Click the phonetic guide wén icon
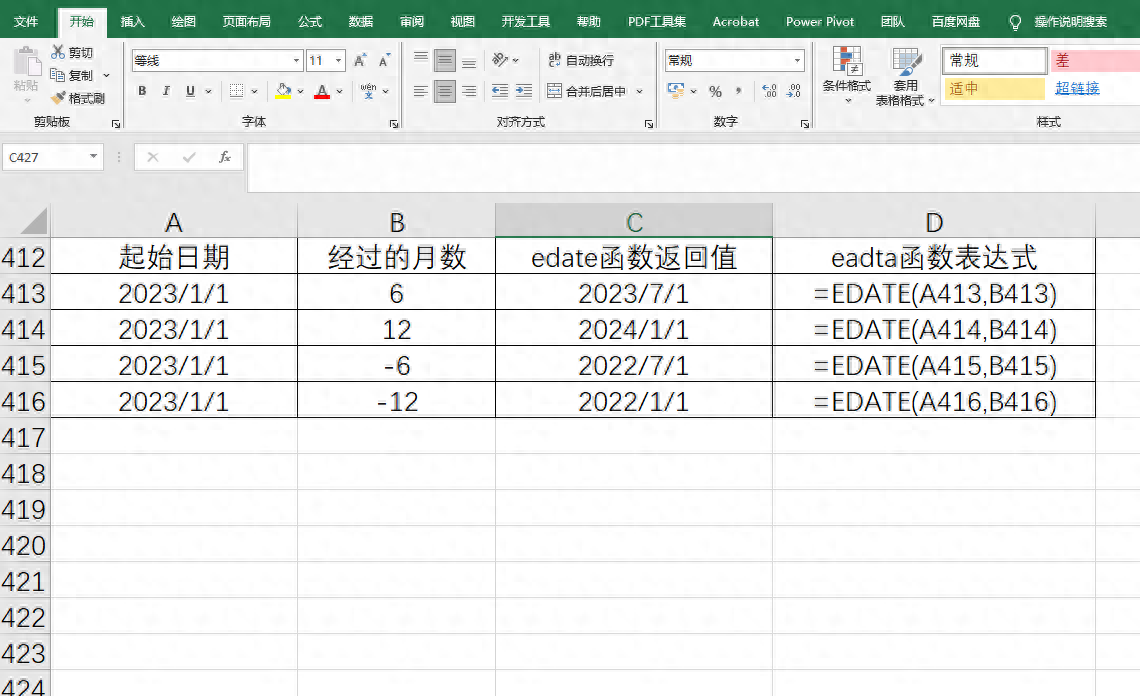 (x=368, y=91)
